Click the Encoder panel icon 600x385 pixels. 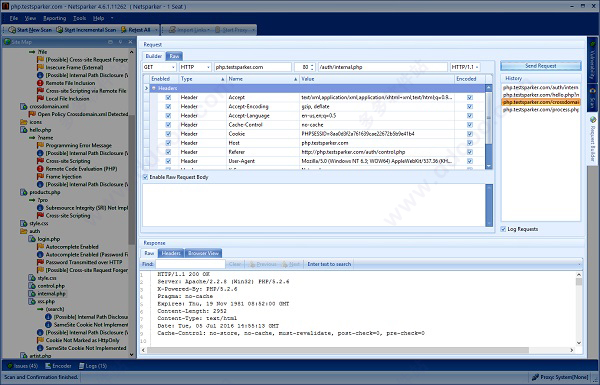48,366
